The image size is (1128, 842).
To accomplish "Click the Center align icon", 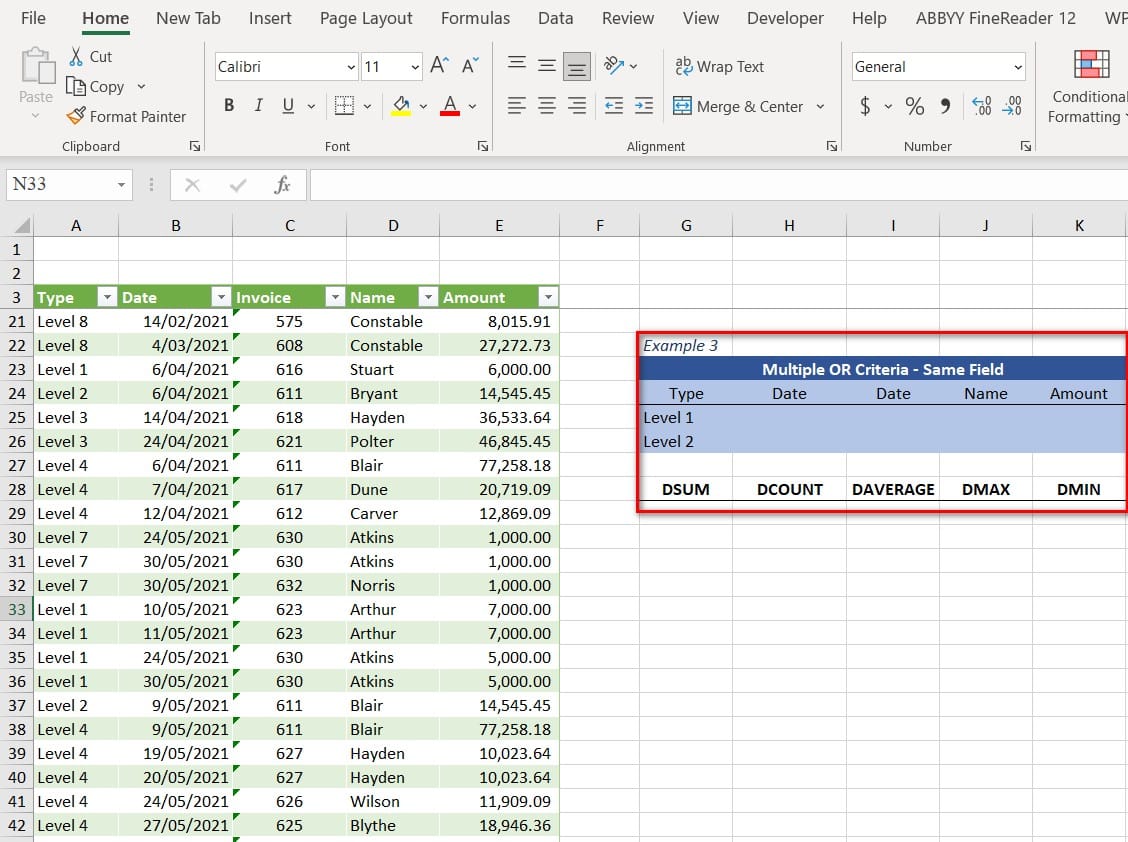I will tap(547, 106).
